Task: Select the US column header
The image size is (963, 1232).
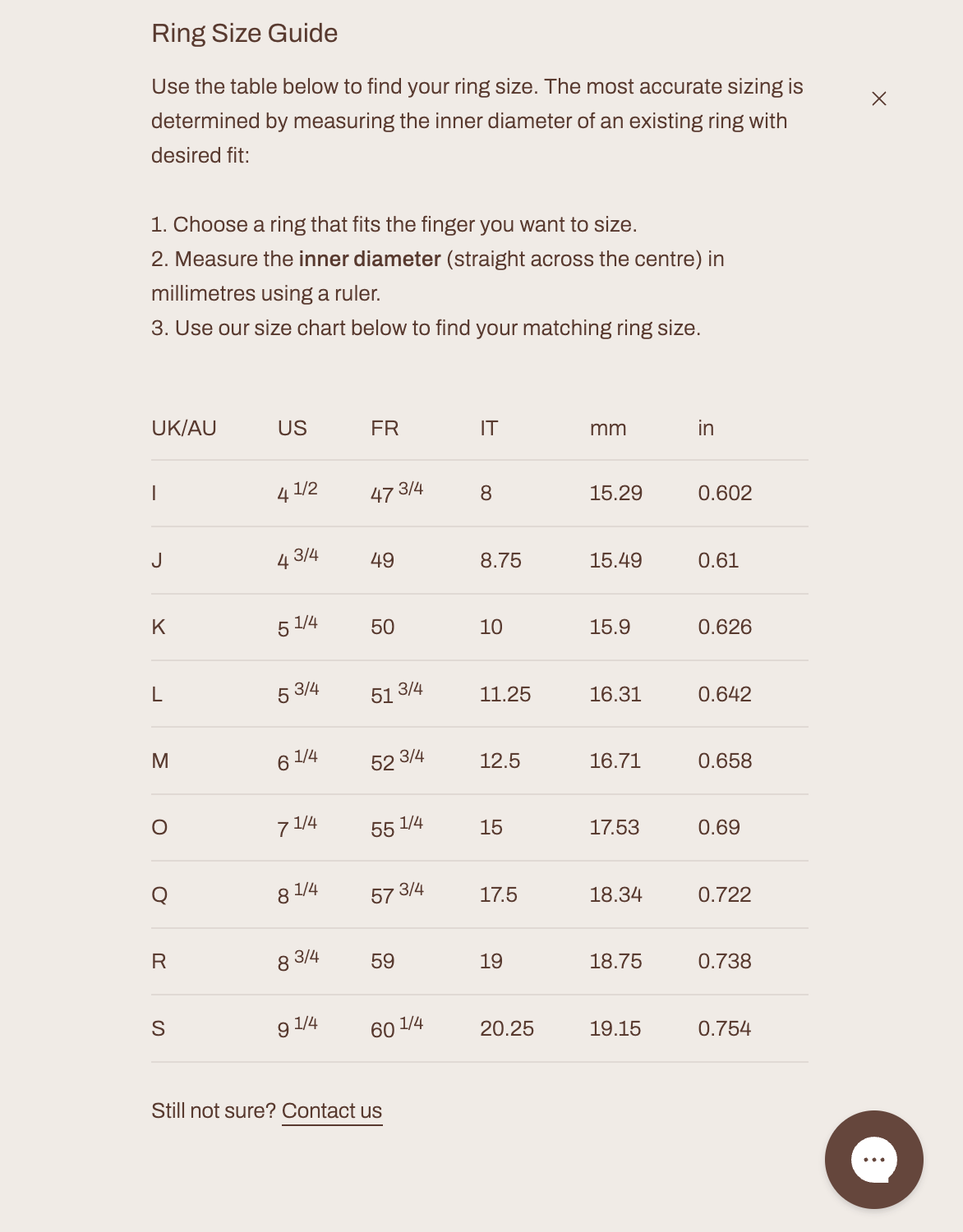Action: coord(293,428)
